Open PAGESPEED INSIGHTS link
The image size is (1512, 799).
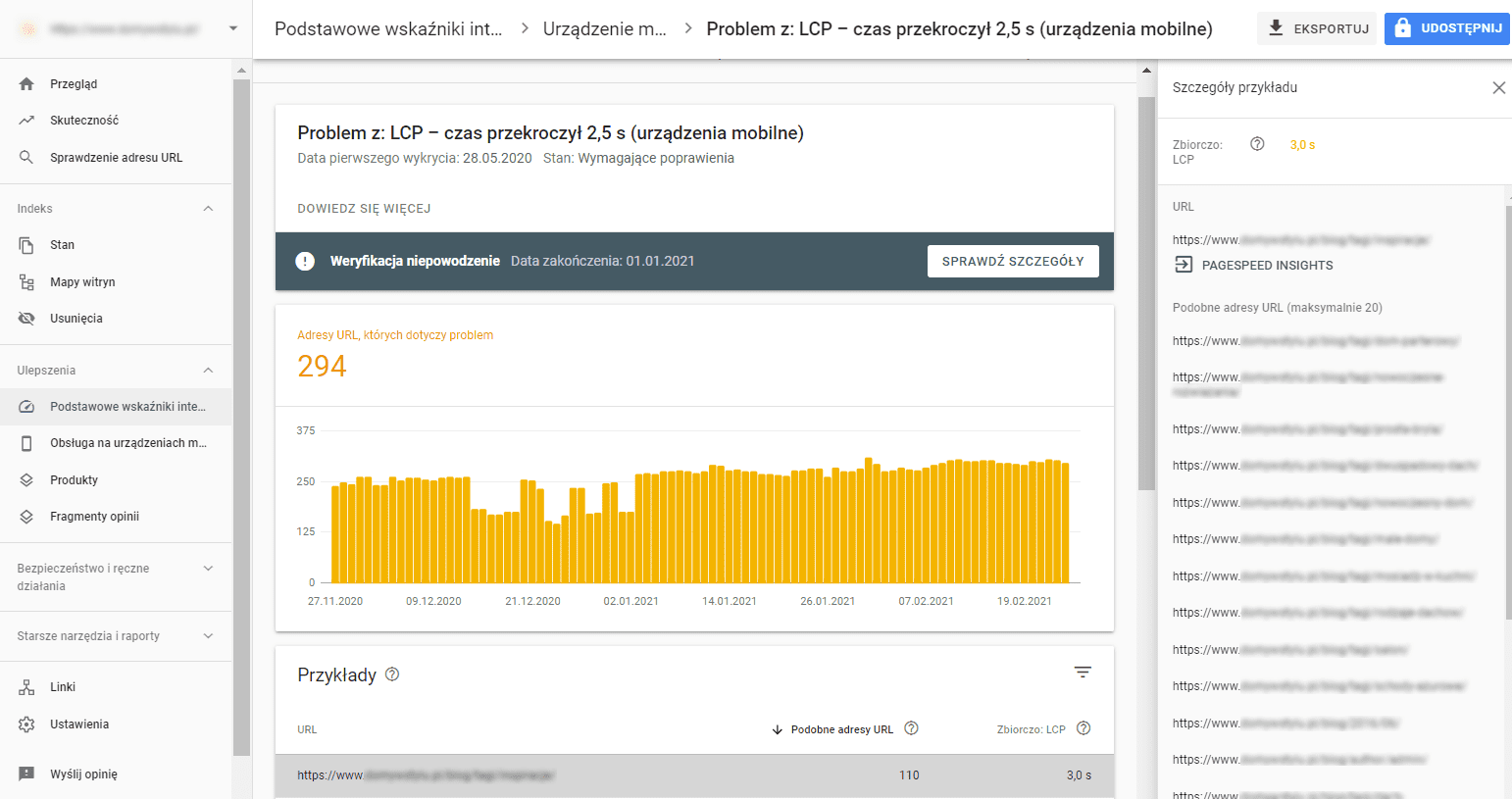point(1267,266)
